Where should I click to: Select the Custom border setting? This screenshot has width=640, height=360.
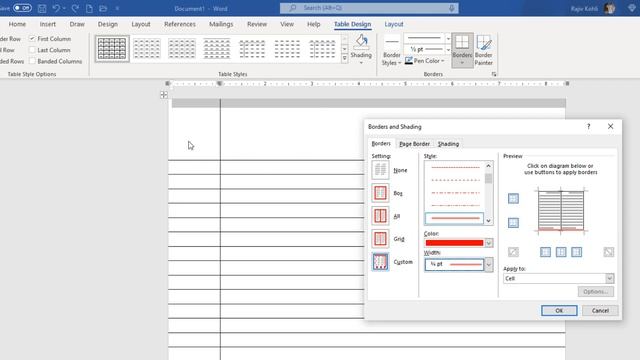[x=380, y=262]
